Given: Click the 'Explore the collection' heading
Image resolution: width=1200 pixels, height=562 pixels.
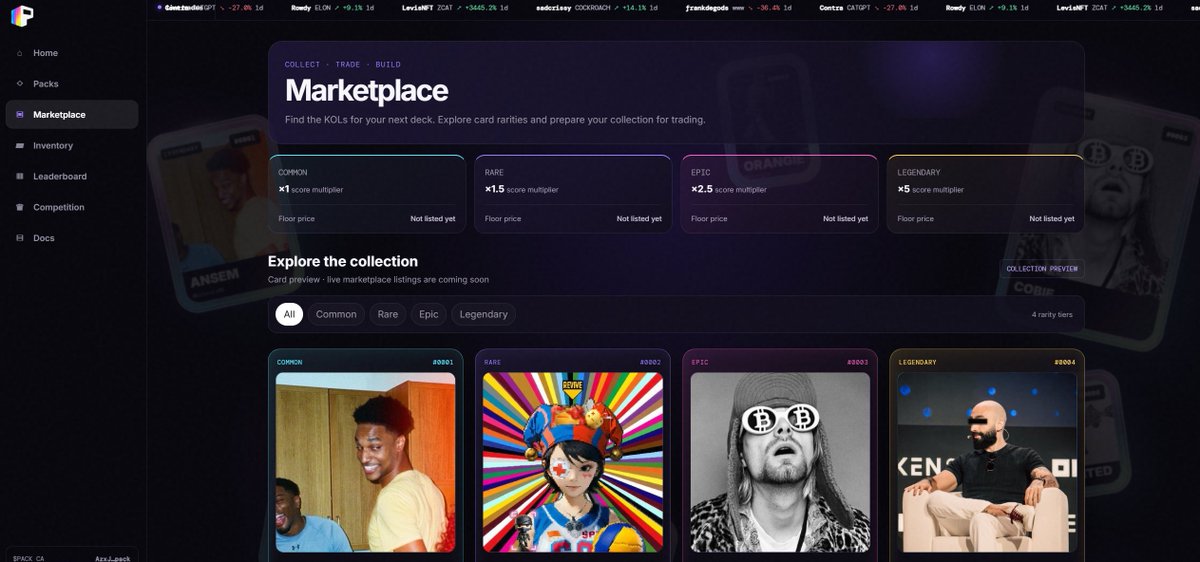Looking at the screenshot, I should tap(343, 261).
